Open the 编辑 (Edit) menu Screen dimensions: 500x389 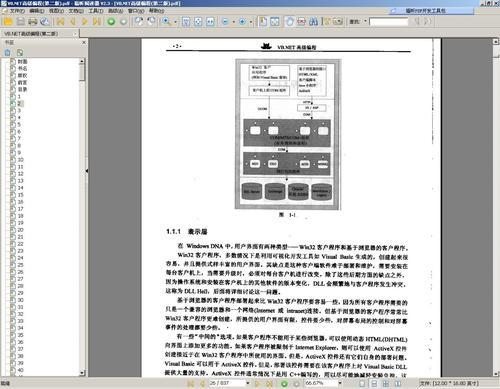pyautogui.click(x=37, y=11)
